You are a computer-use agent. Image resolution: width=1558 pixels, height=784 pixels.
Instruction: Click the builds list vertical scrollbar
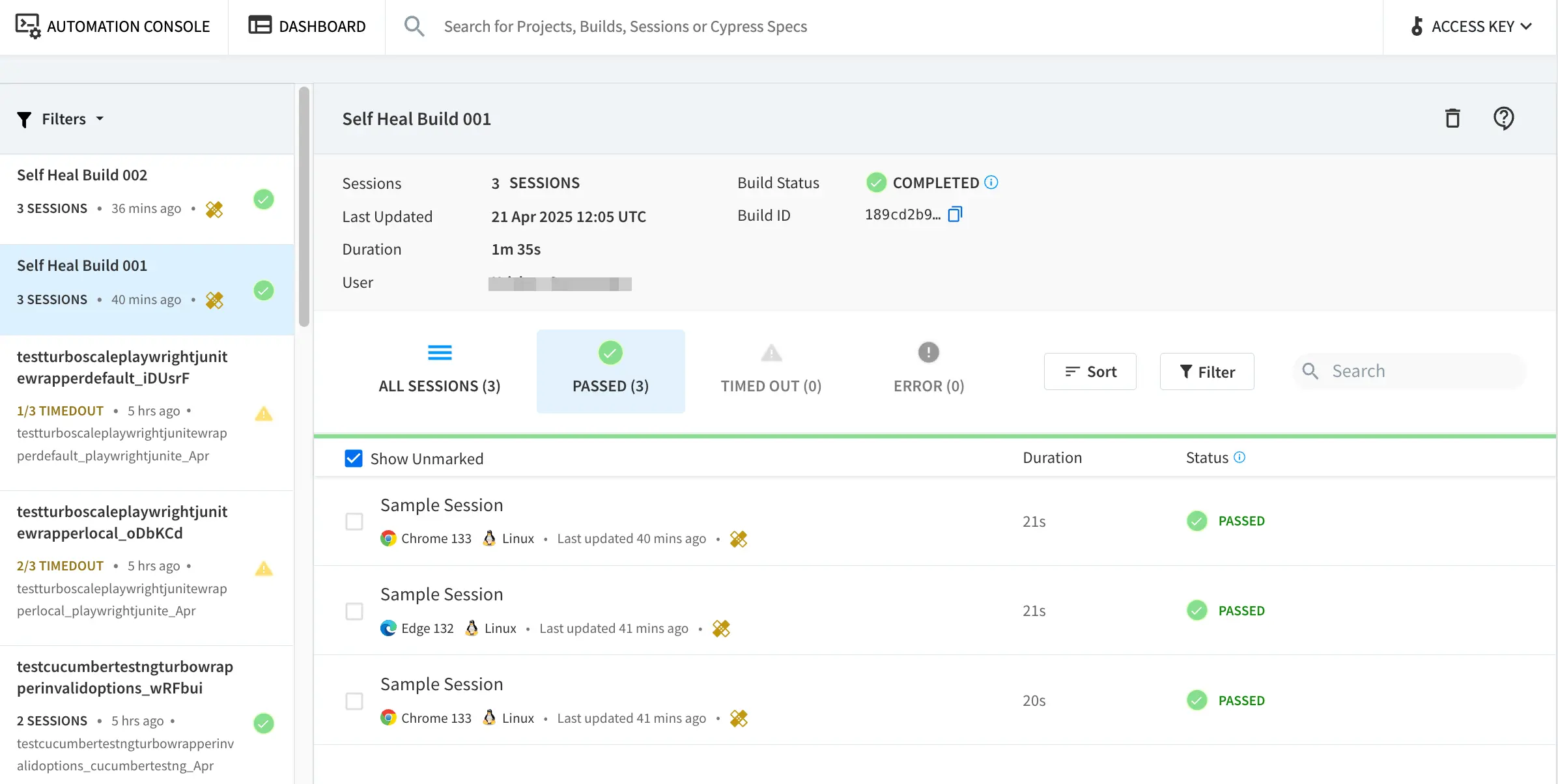tap(304, 208)
